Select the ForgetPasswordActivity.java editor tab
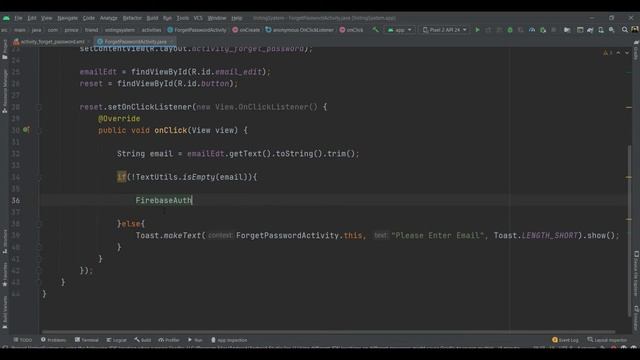 135,42
